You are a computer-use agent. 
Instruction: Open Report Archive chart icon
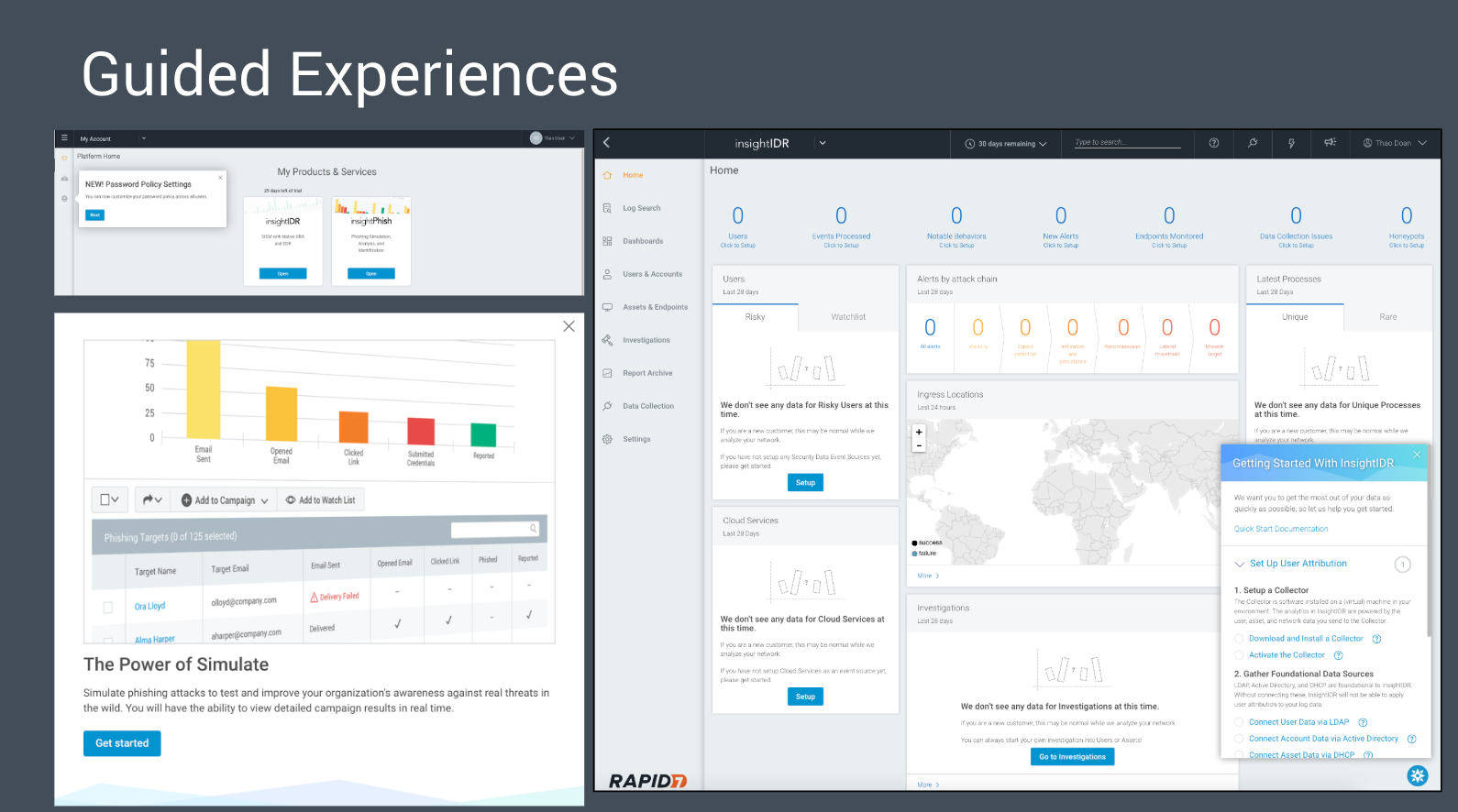[607, 373]
